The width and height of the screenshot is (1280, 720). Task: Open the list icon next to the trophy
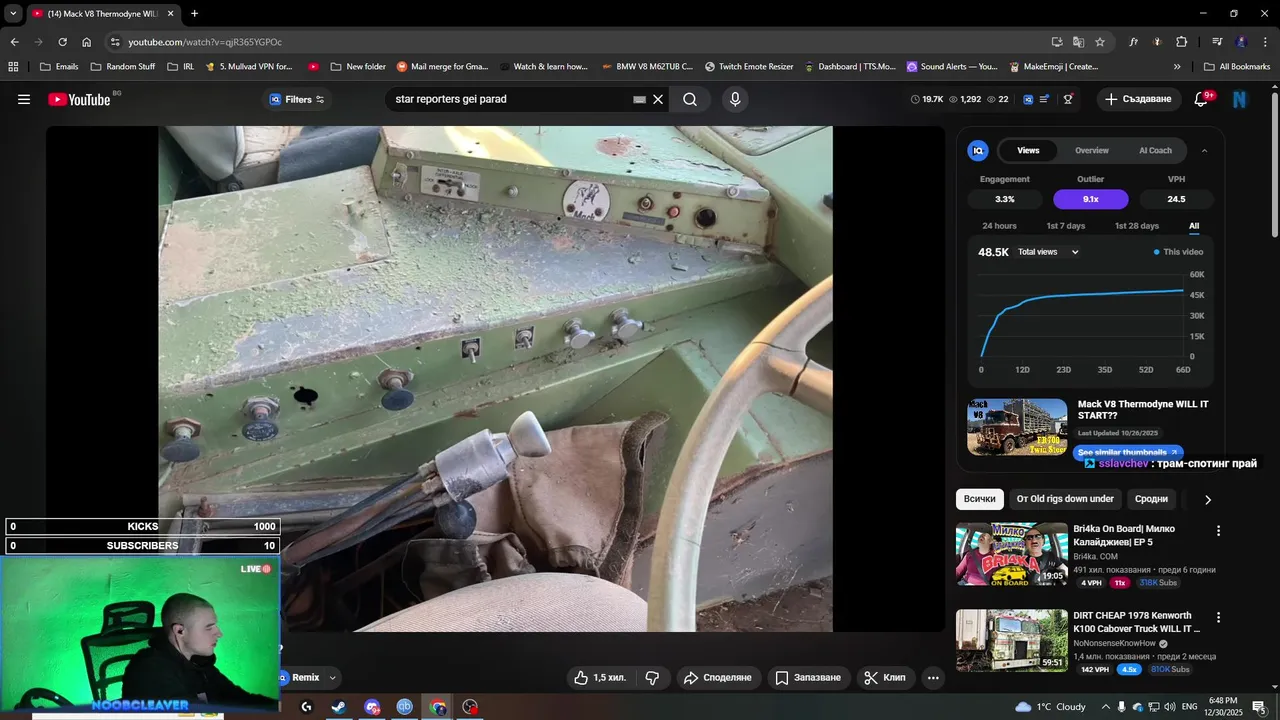(1045, 99)
